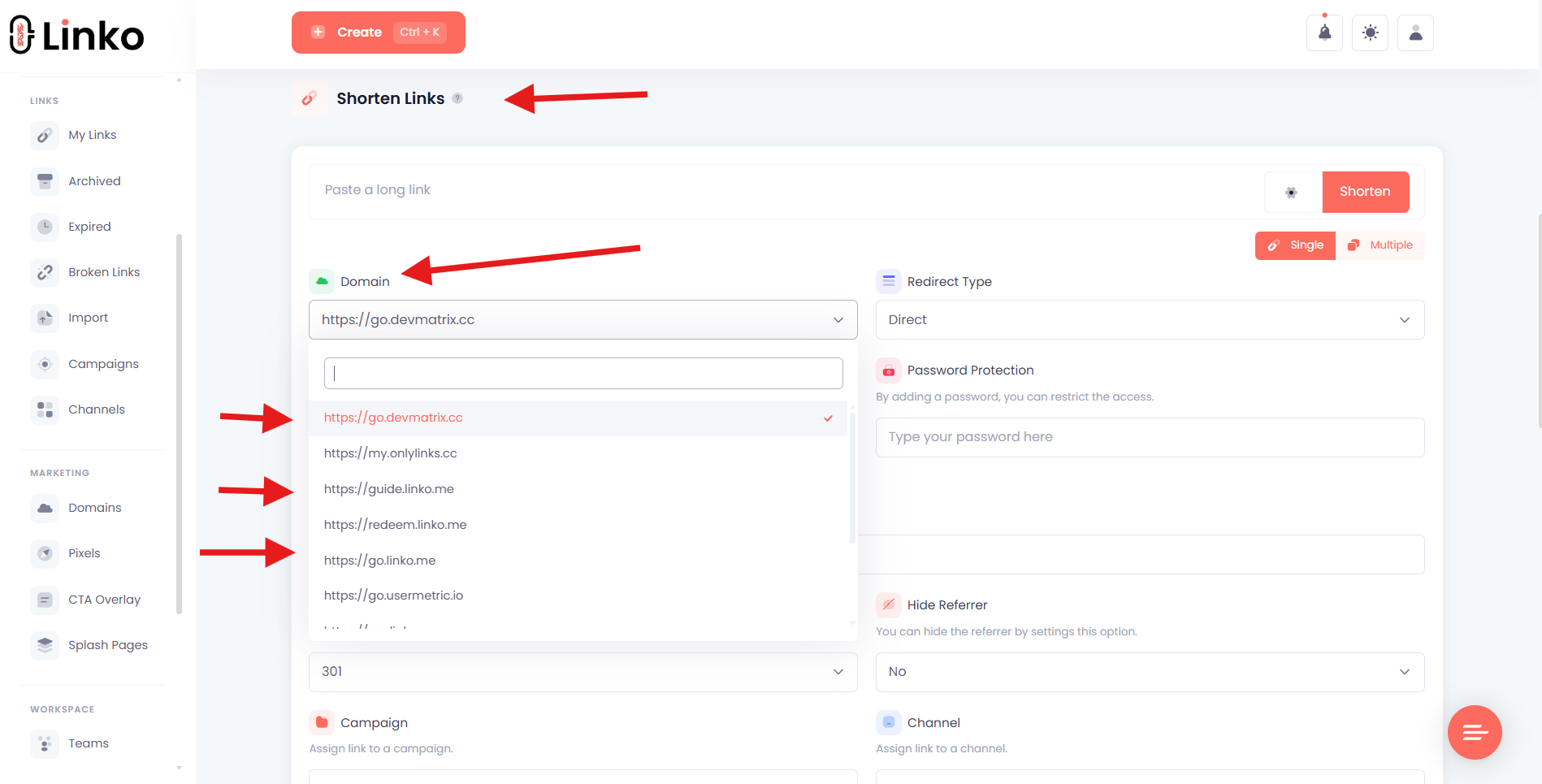1542x784 pixels.
Task: Click the Campaigns target icon
Action: pyautogui.click(x=45, y=364)
